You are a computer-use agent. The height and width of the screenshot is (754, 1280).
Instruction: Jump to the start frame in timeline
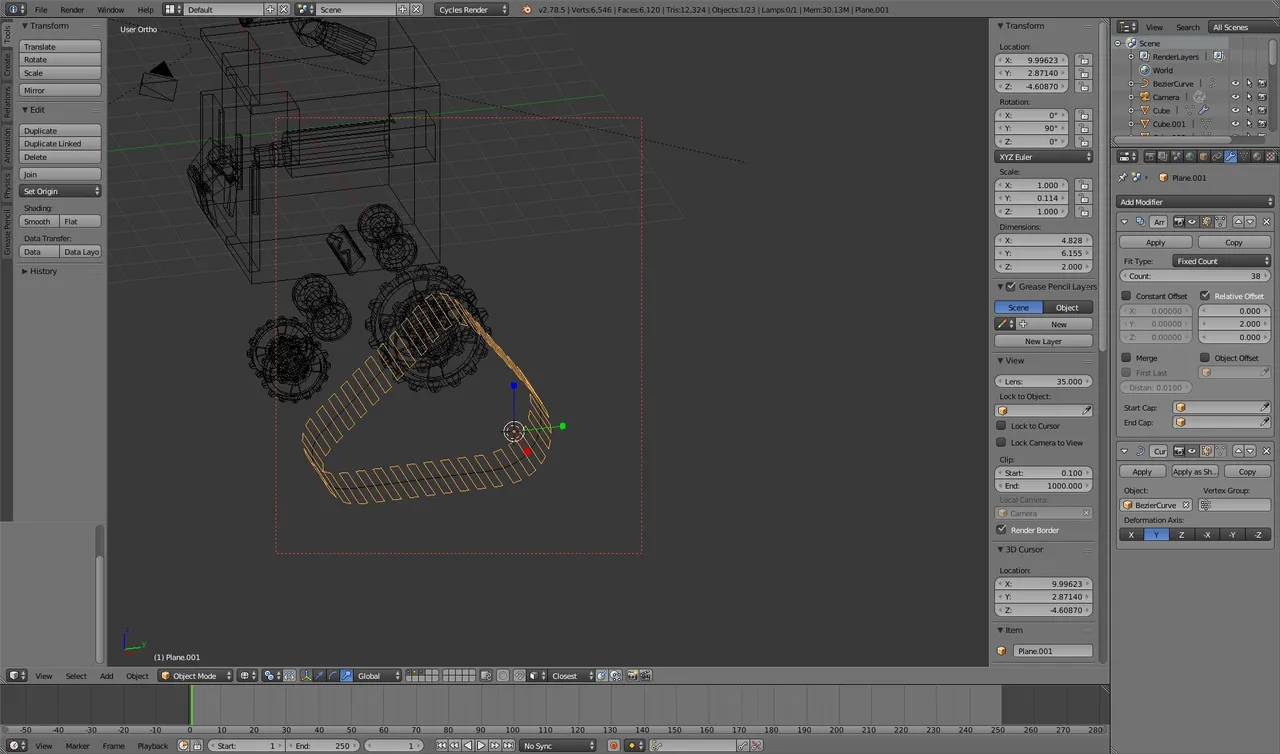(441, 746)
